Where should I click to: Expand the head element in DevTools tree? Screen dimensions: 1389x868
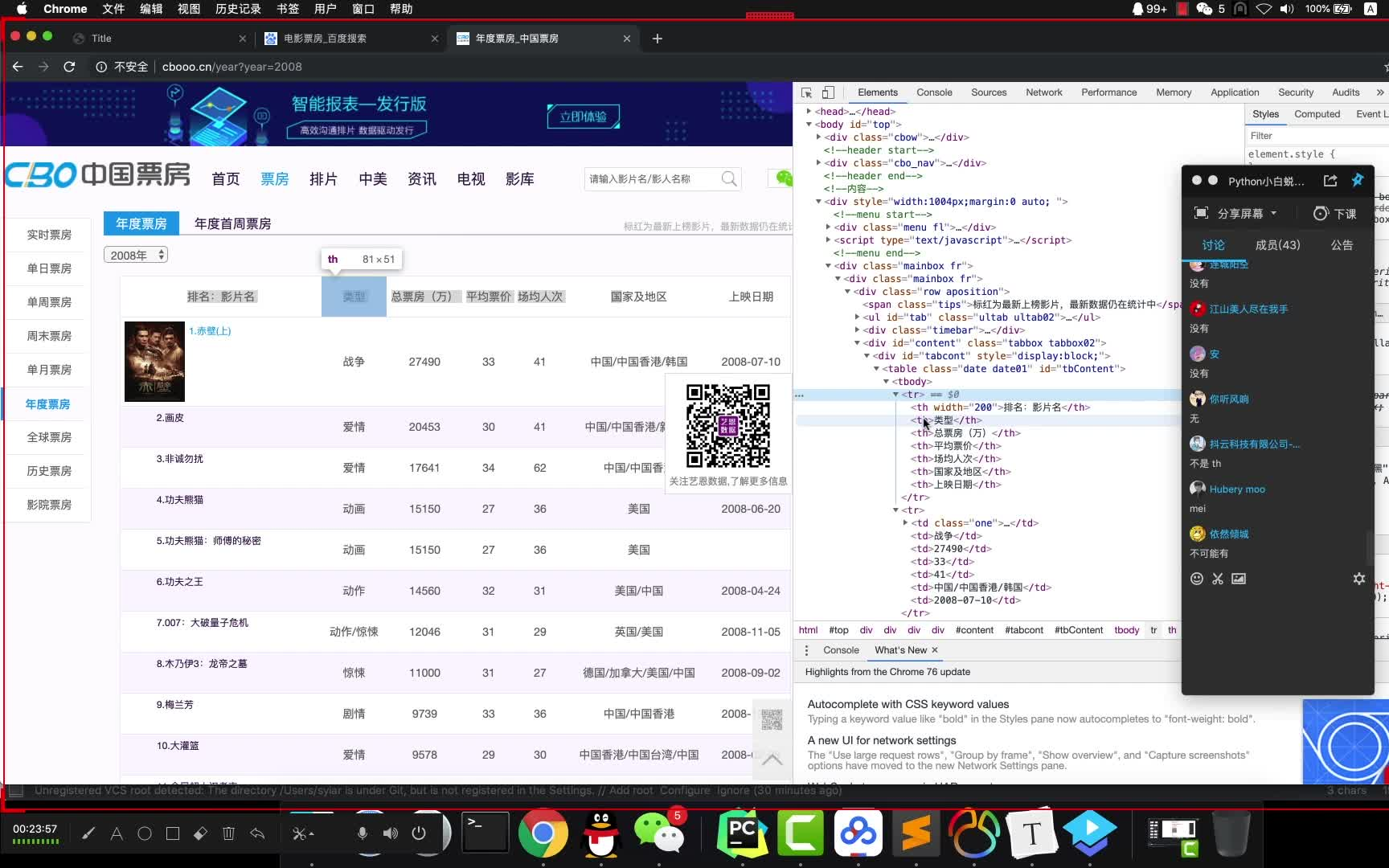pyautogui.click(x=809, y=112)
